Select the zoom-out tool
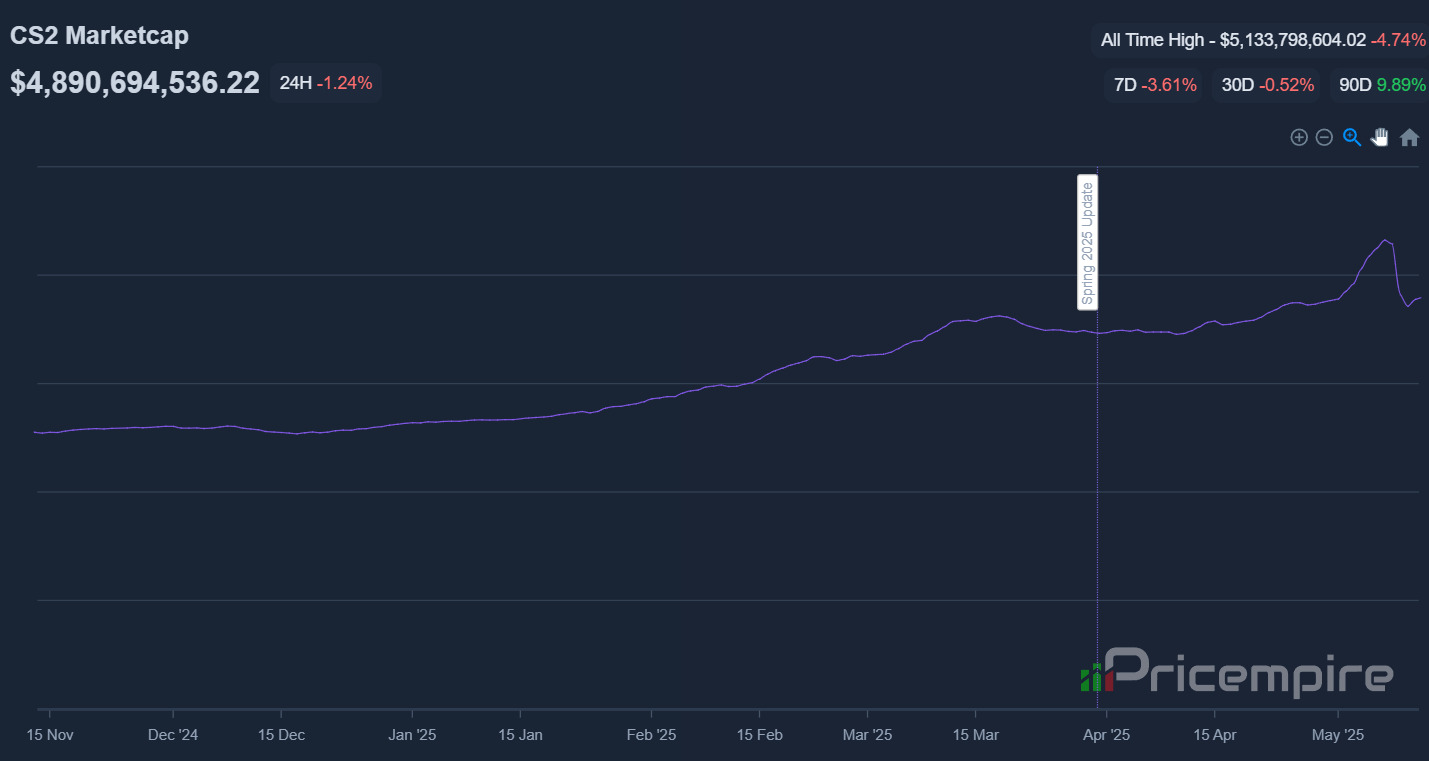The height and width of the screenshot is (761, 1429). [1324, 137]
